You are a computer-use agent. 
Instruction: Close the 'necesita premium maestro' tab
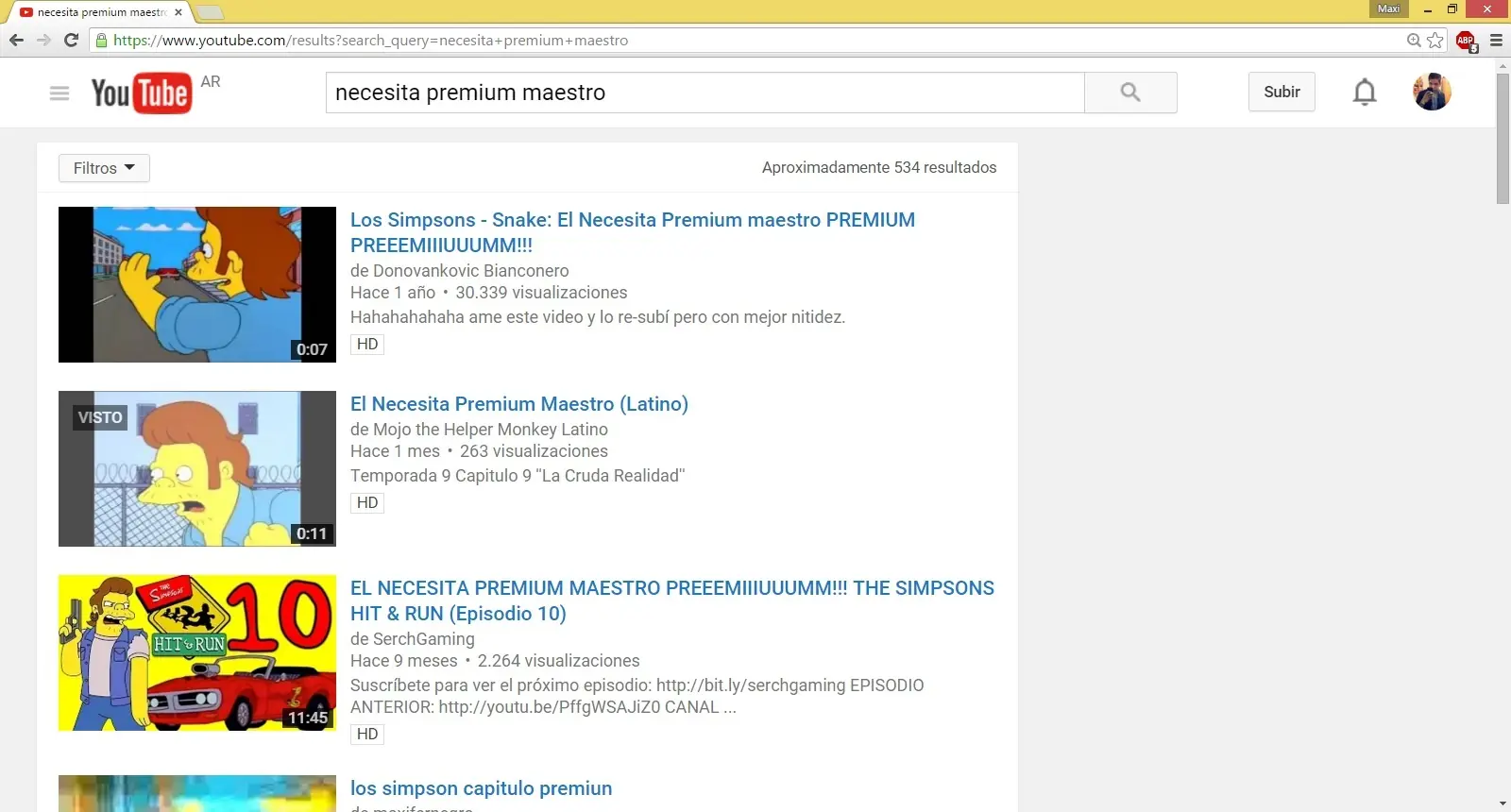point(178,12)
